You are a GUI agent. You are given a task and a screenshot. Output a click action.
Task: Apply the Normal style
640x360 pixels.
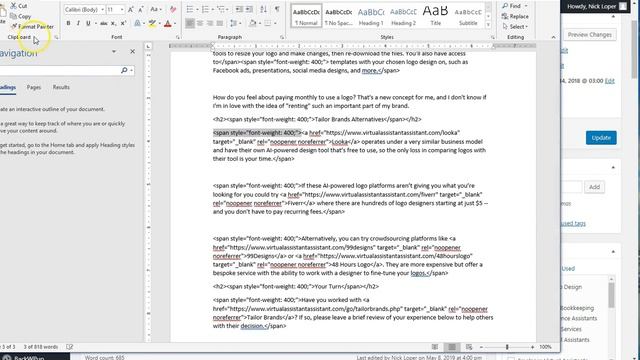307,16
